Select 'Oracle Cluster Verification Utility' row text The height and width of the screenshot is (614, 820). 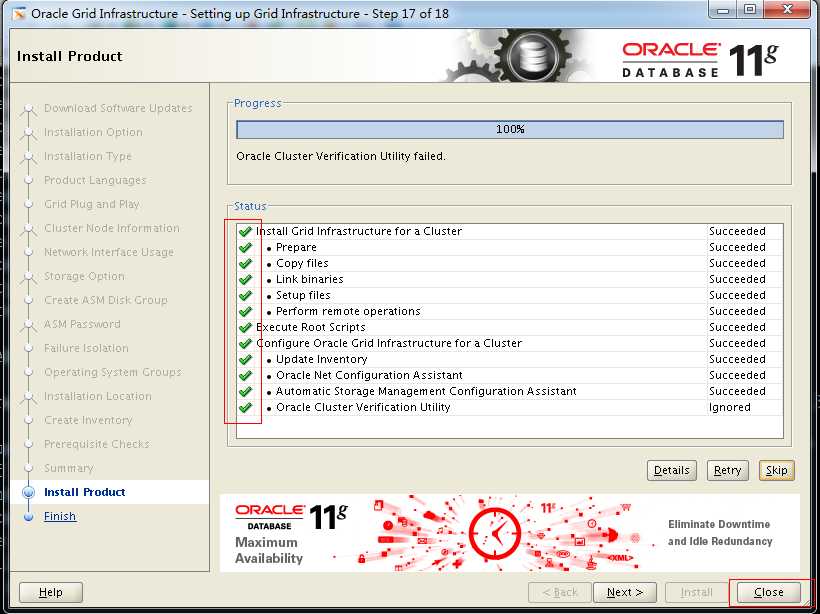(363, 407)
